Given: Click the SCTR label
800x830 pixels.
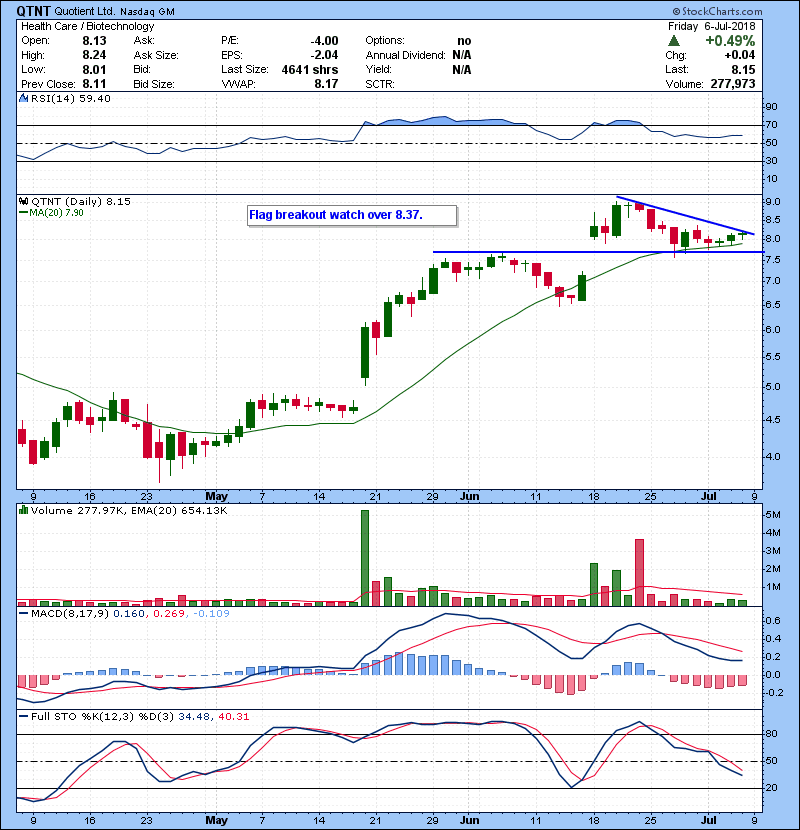Looking at the screenshot, I should 380,84.
